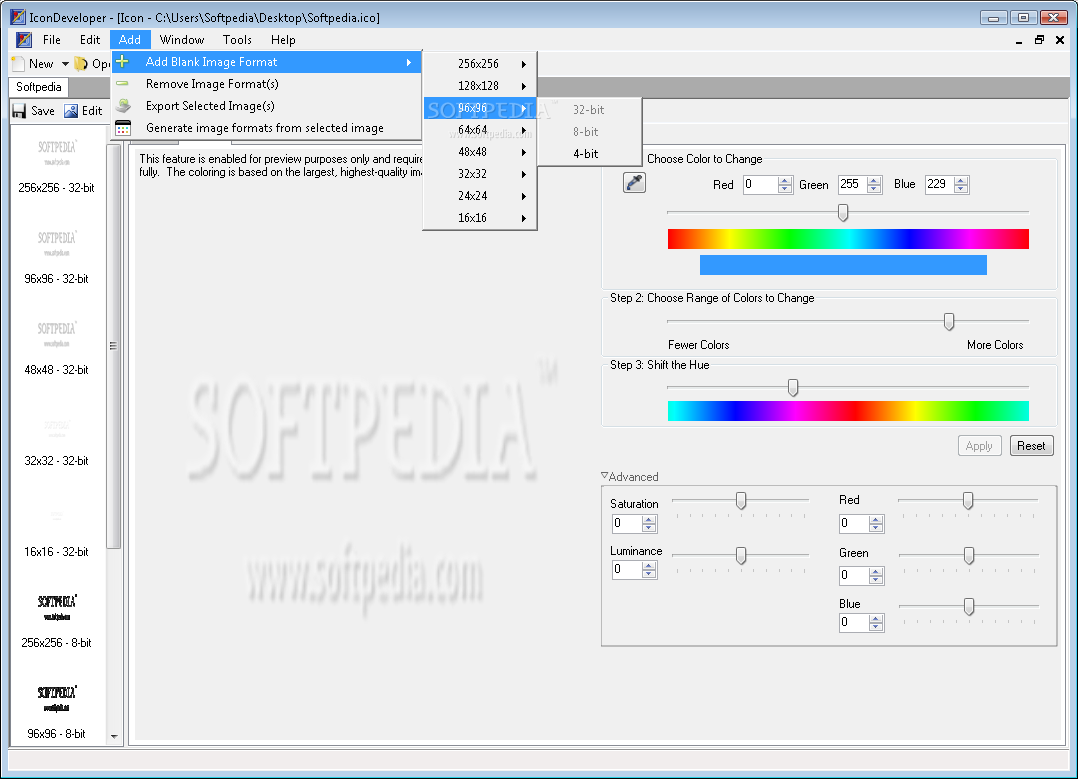Click the Advanced Red slider handle

(x=968, y=500)
